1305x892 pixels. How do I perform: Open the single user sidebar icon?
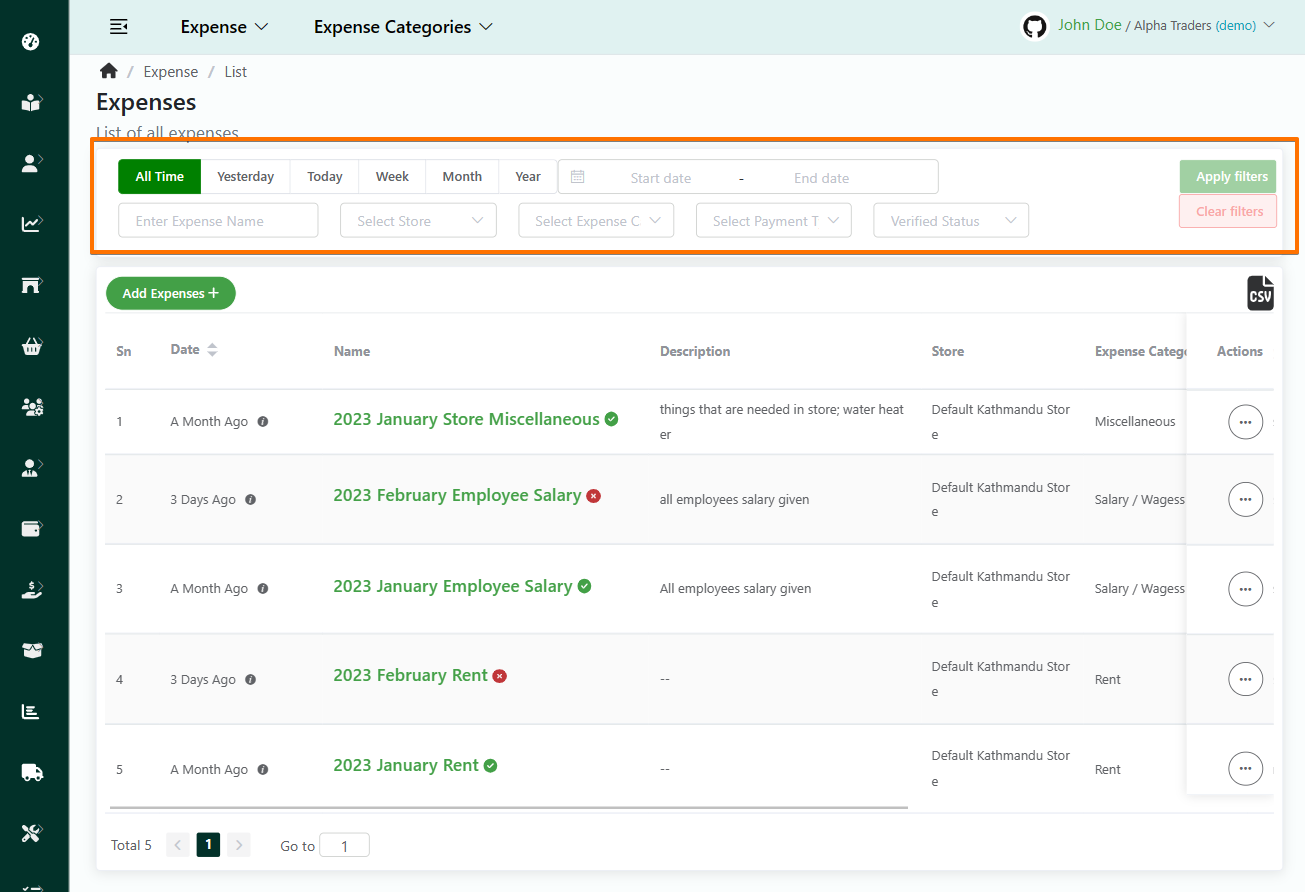(31, 163)
